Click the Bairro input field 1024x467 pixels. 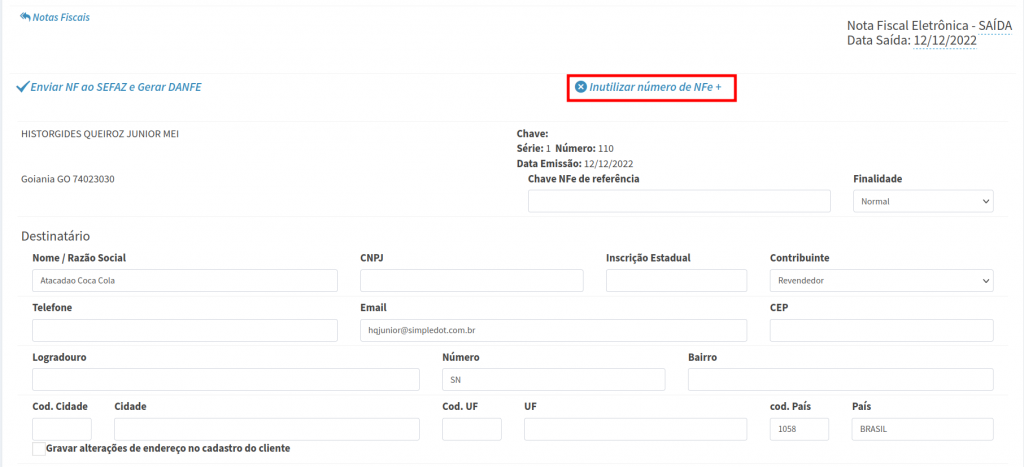pyautogui.click(x=840, y=380)
